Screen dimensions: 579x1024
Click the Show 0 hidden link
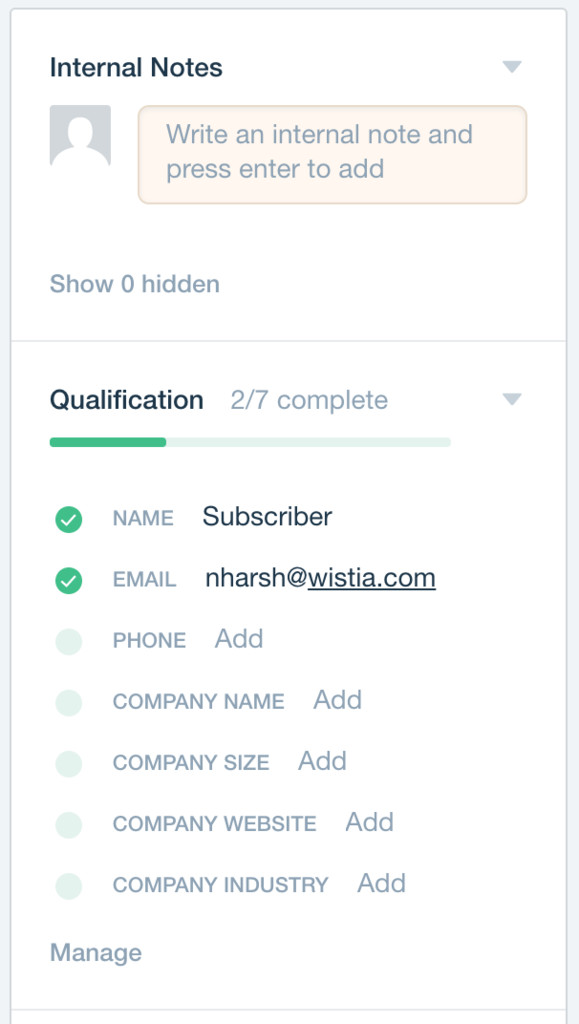click(134, 284)
